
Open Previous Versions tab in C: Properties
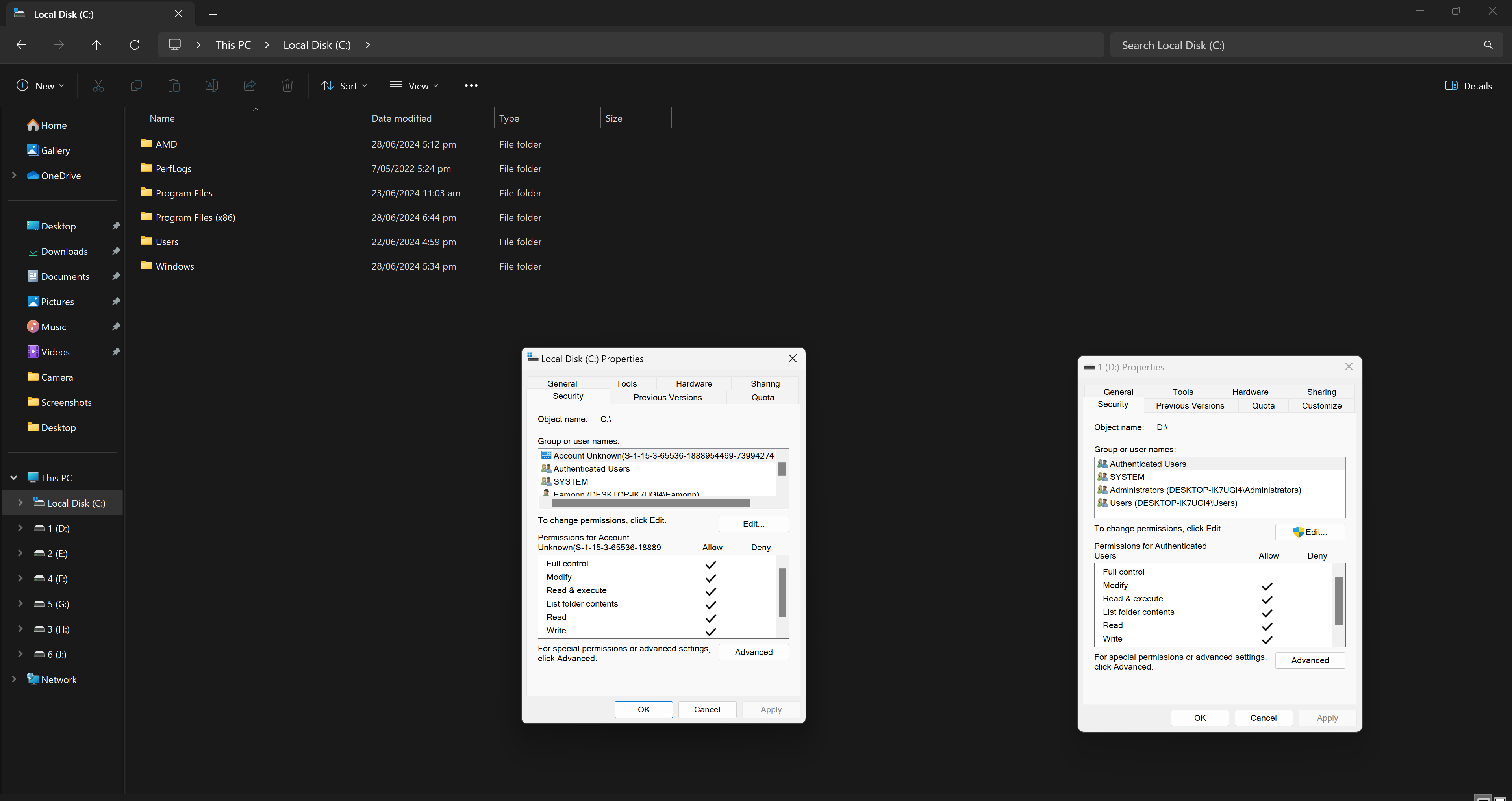tap(667, 397)
